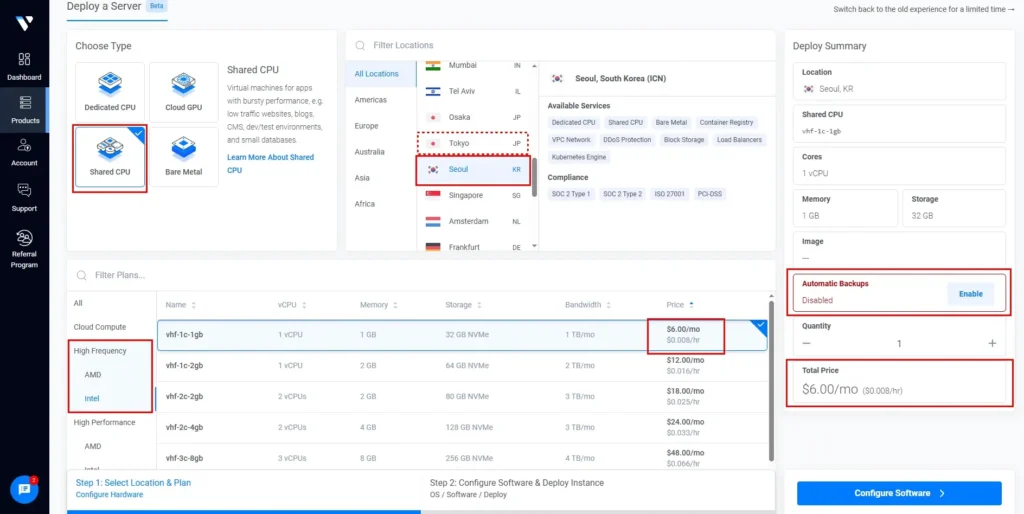Choose the Singapore location row
This screenshot has width=1024, height=514.
point(475,195)
